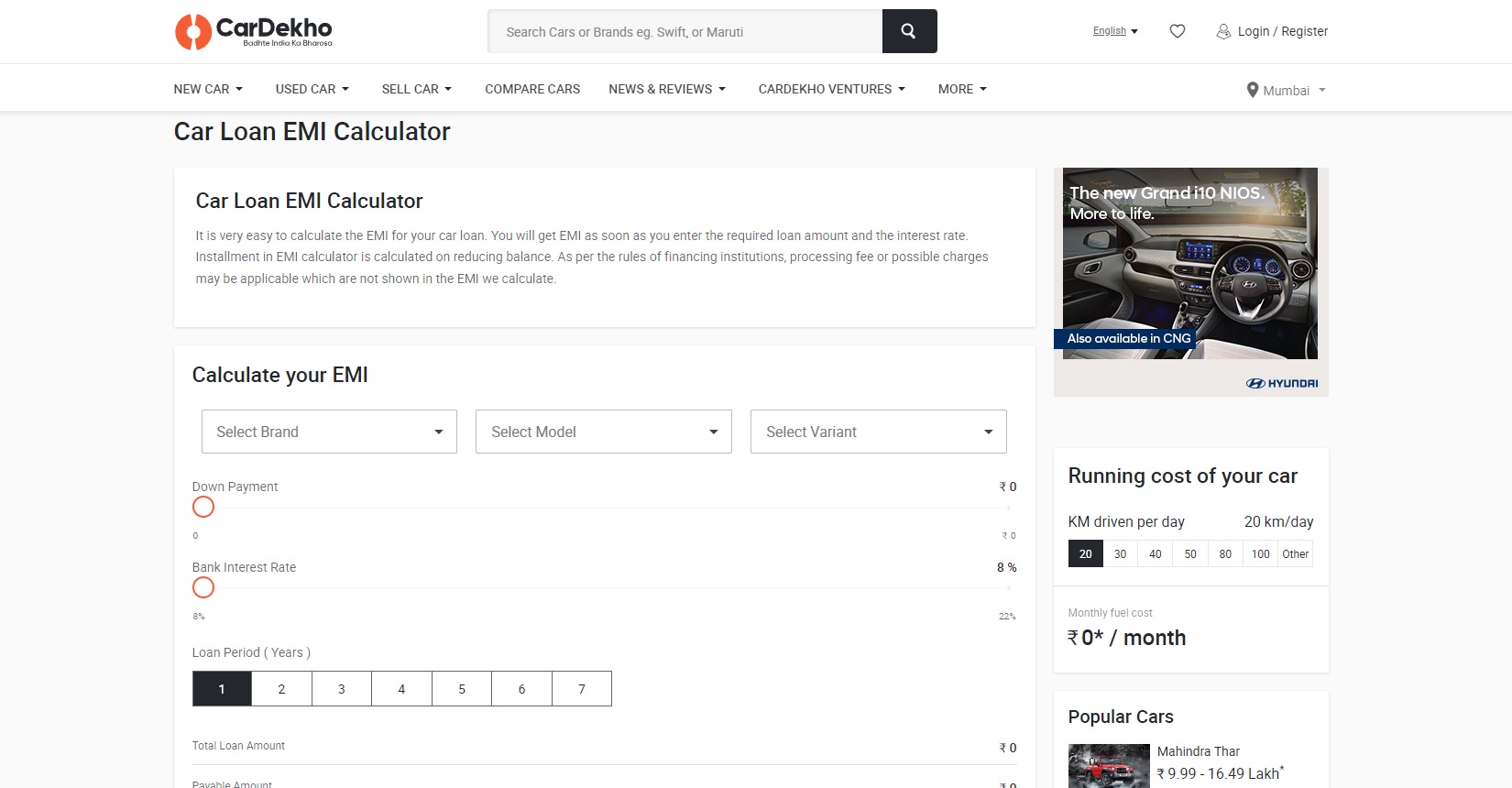This screenshot has height=788, width=1512.
Task: Select 2 year loan period
Action: [x=281, y=689]
